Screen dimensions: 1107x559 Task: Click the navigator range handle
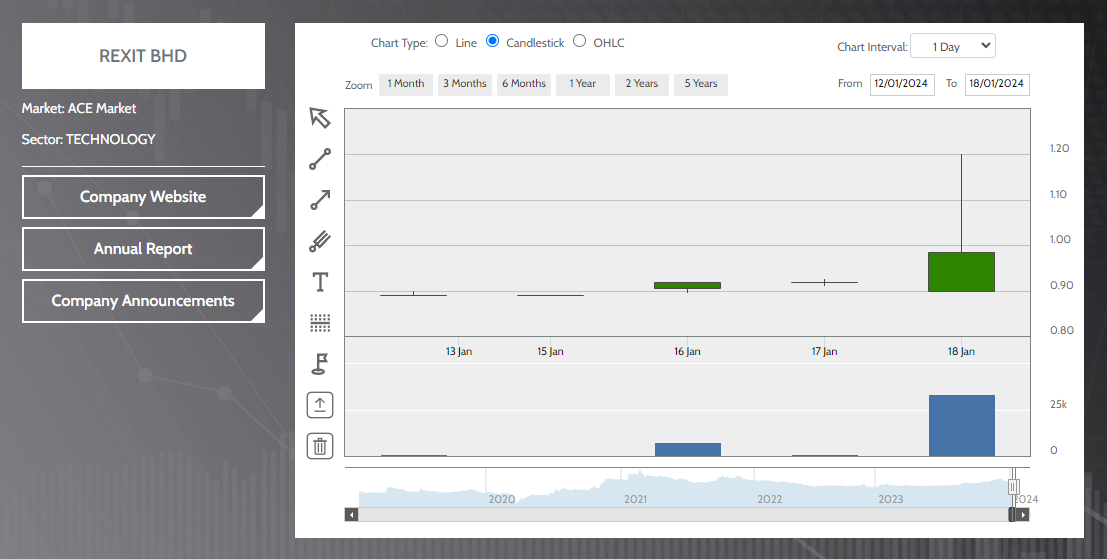tap(1014, 487)
